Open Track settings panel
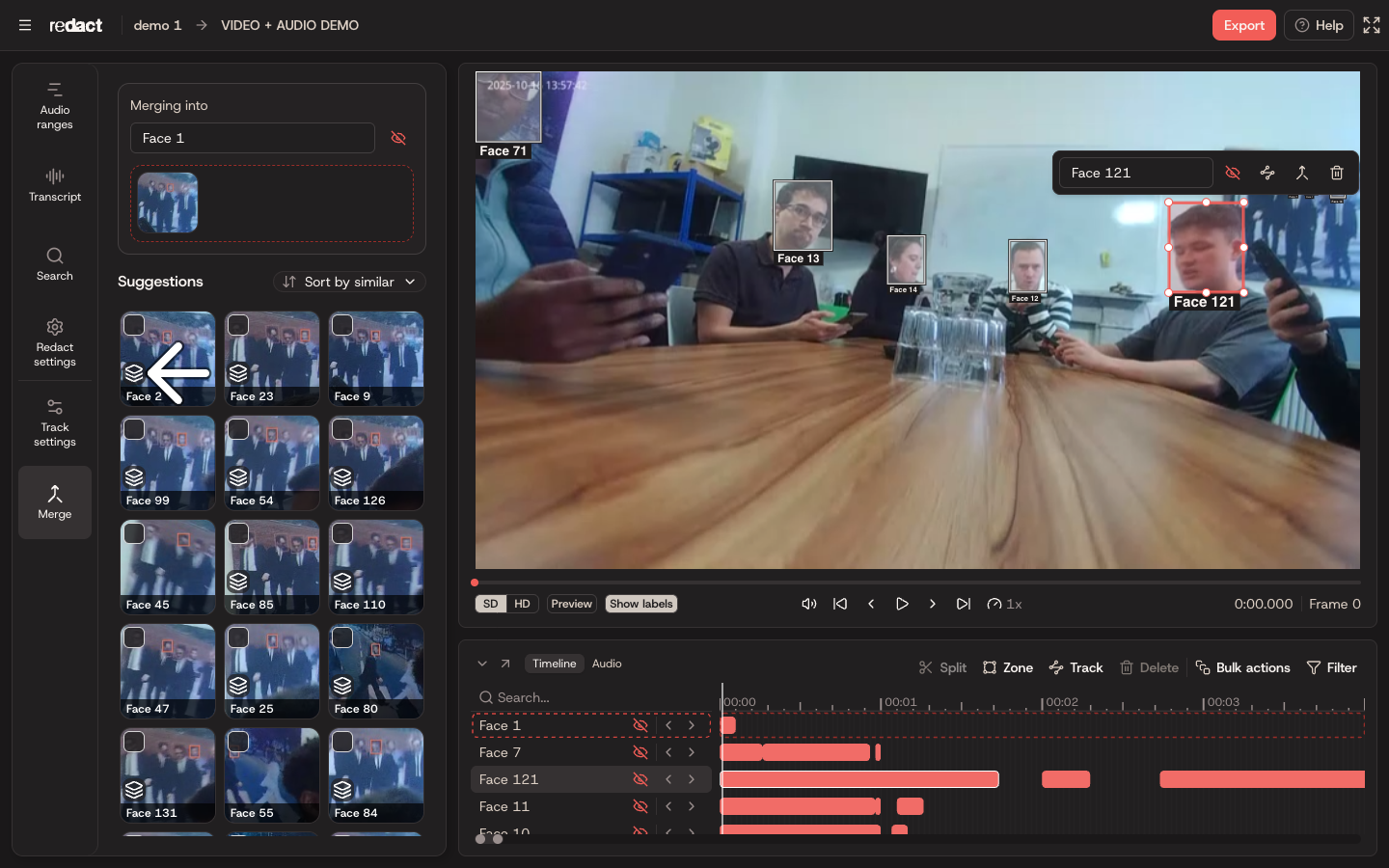The width and height of the screenshot is (1389, 868). point(55,422)
